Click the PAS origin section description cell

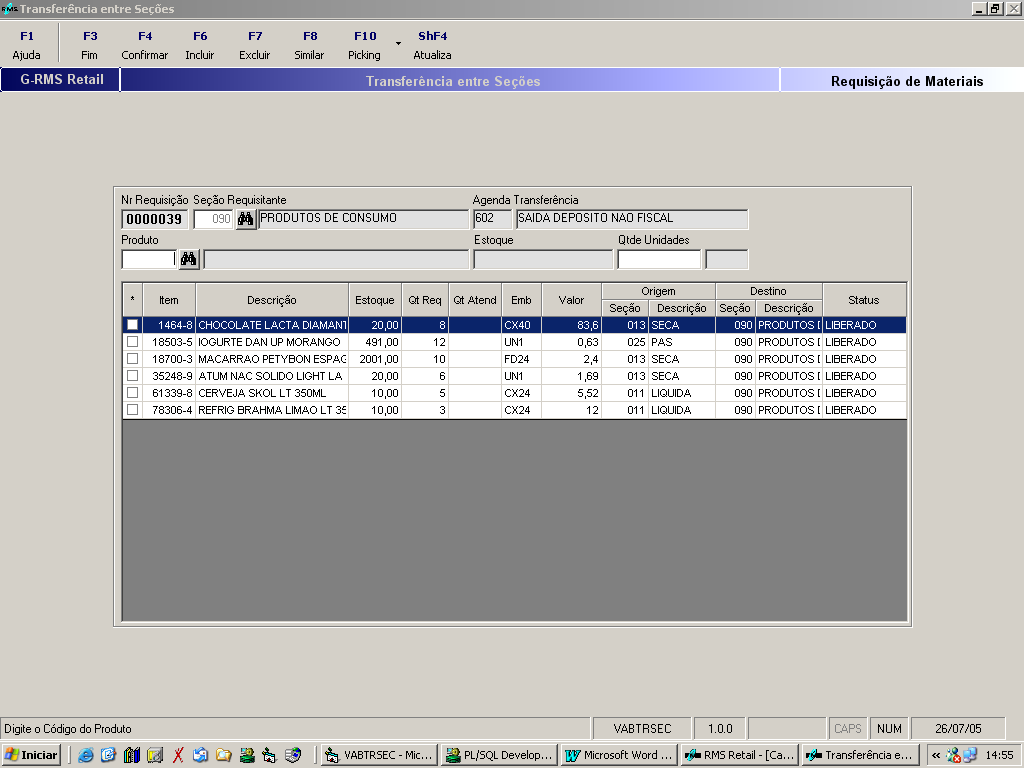pyautogui.click(x=682, y=342)
